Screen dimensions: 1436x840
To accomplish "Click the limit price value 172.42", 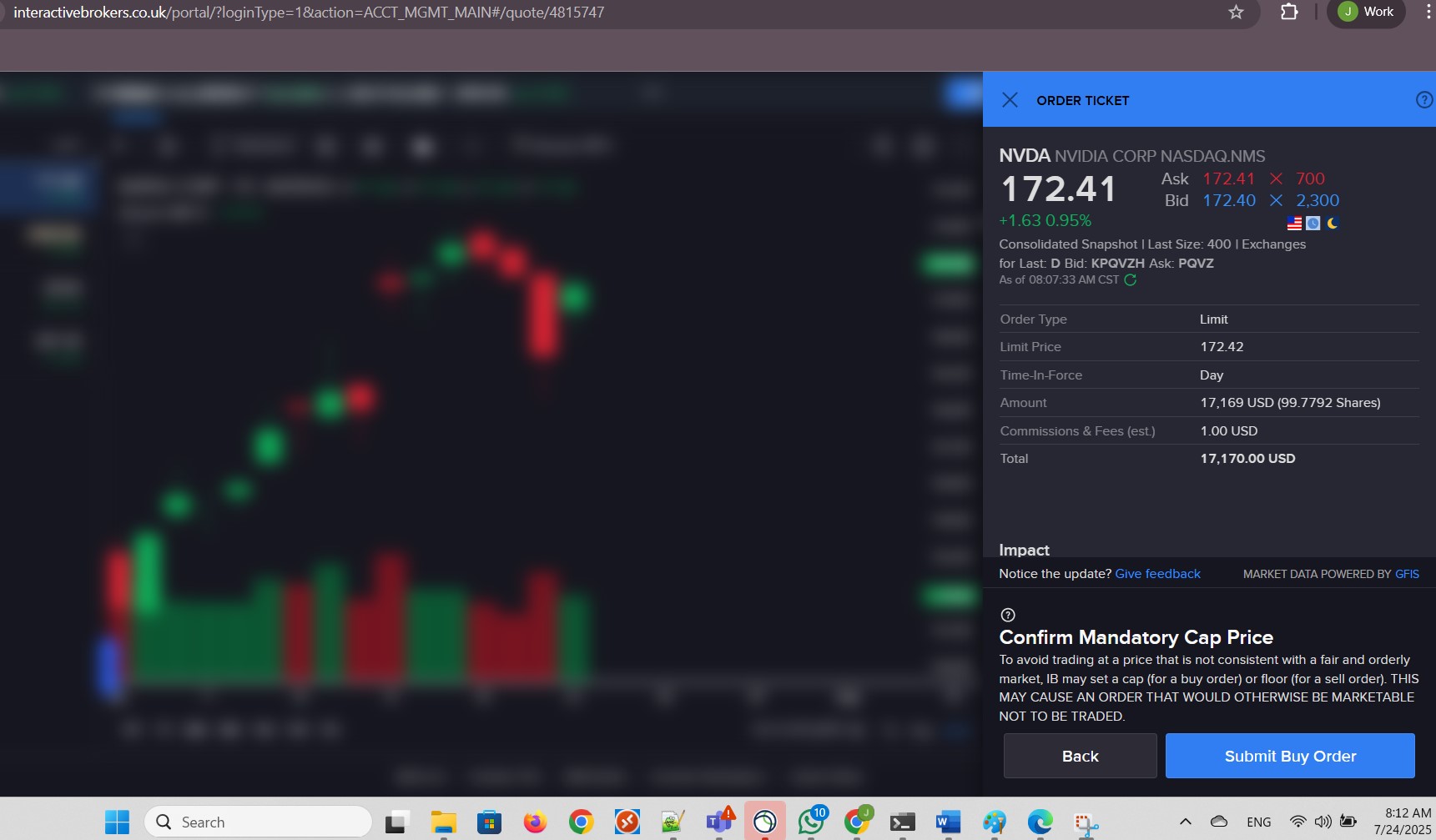I will pos(1222,347).
